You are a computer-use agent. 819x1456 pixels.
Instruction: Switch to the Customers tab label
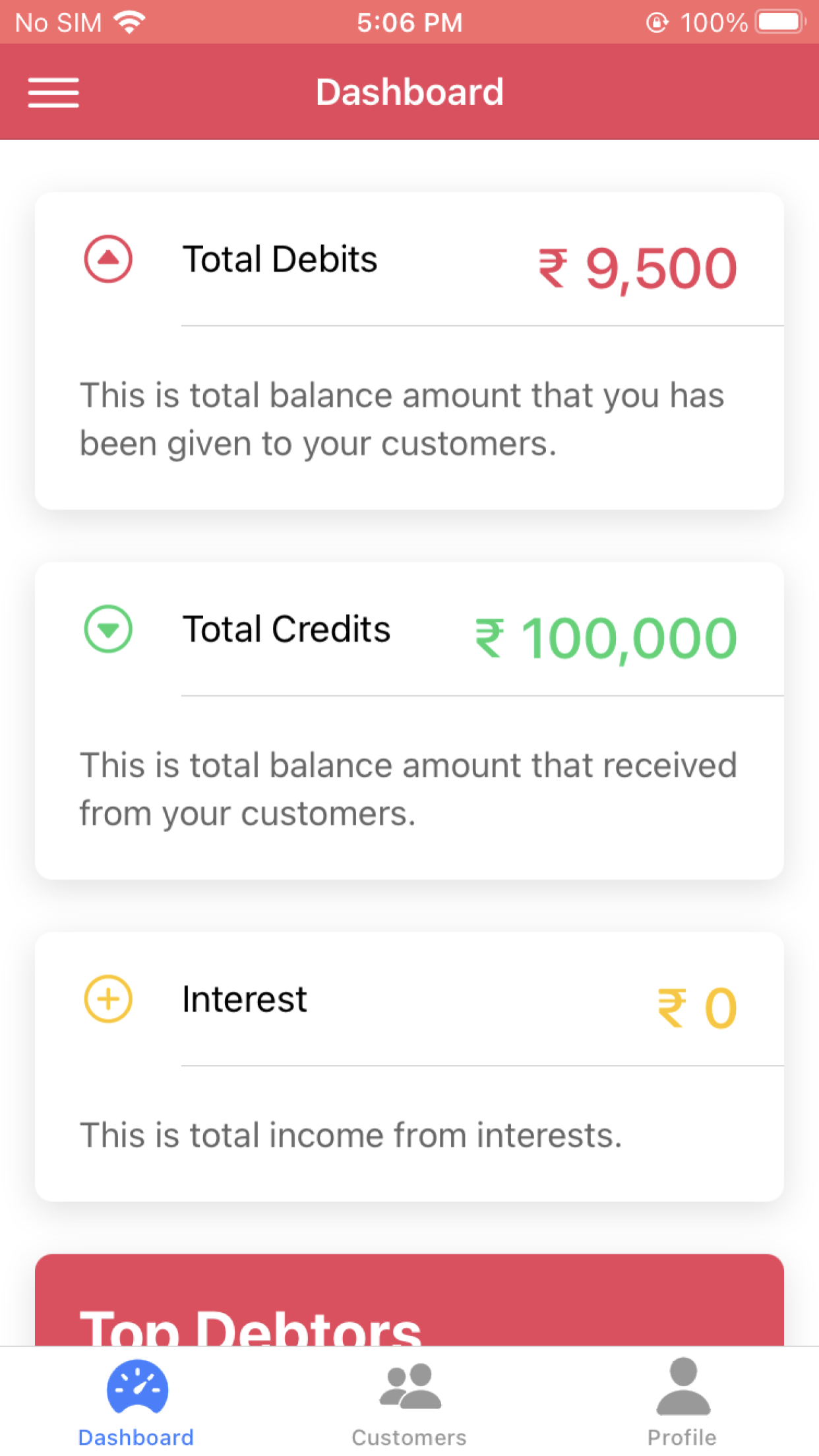point(409,1438)
